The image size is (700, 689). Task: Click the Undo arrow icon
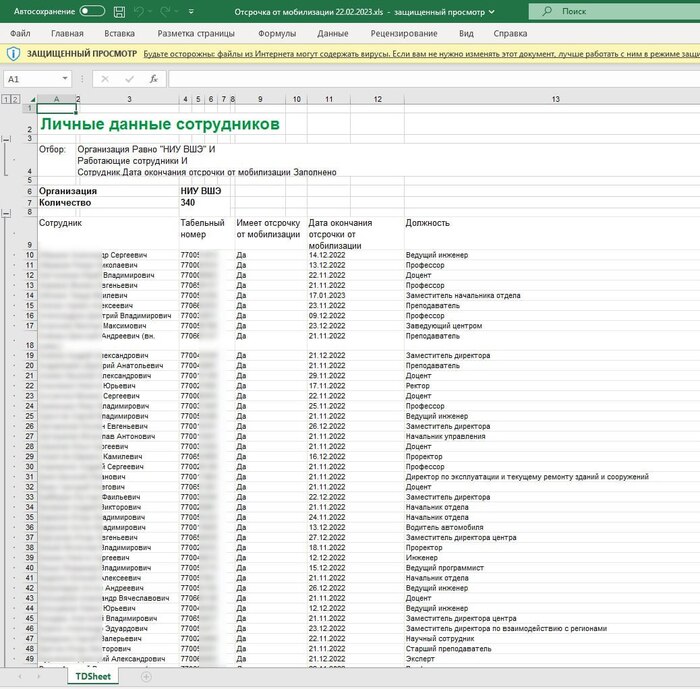pyautogui.click(x=140, y=11)
